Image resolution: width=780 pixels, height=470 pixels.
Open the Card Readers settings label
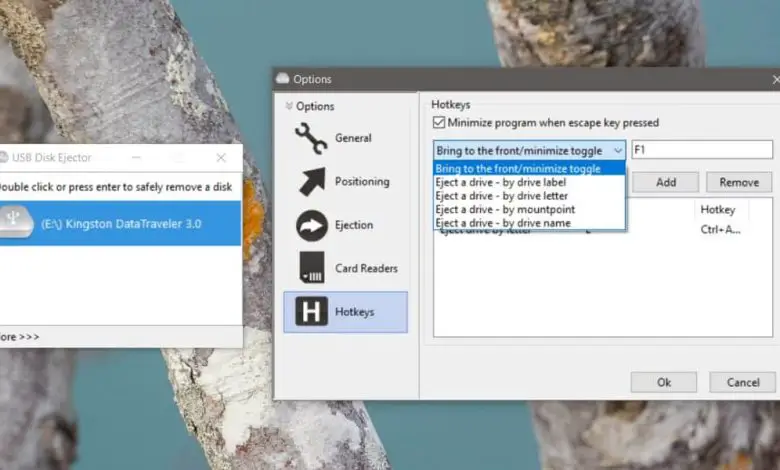tap(366, 269)
